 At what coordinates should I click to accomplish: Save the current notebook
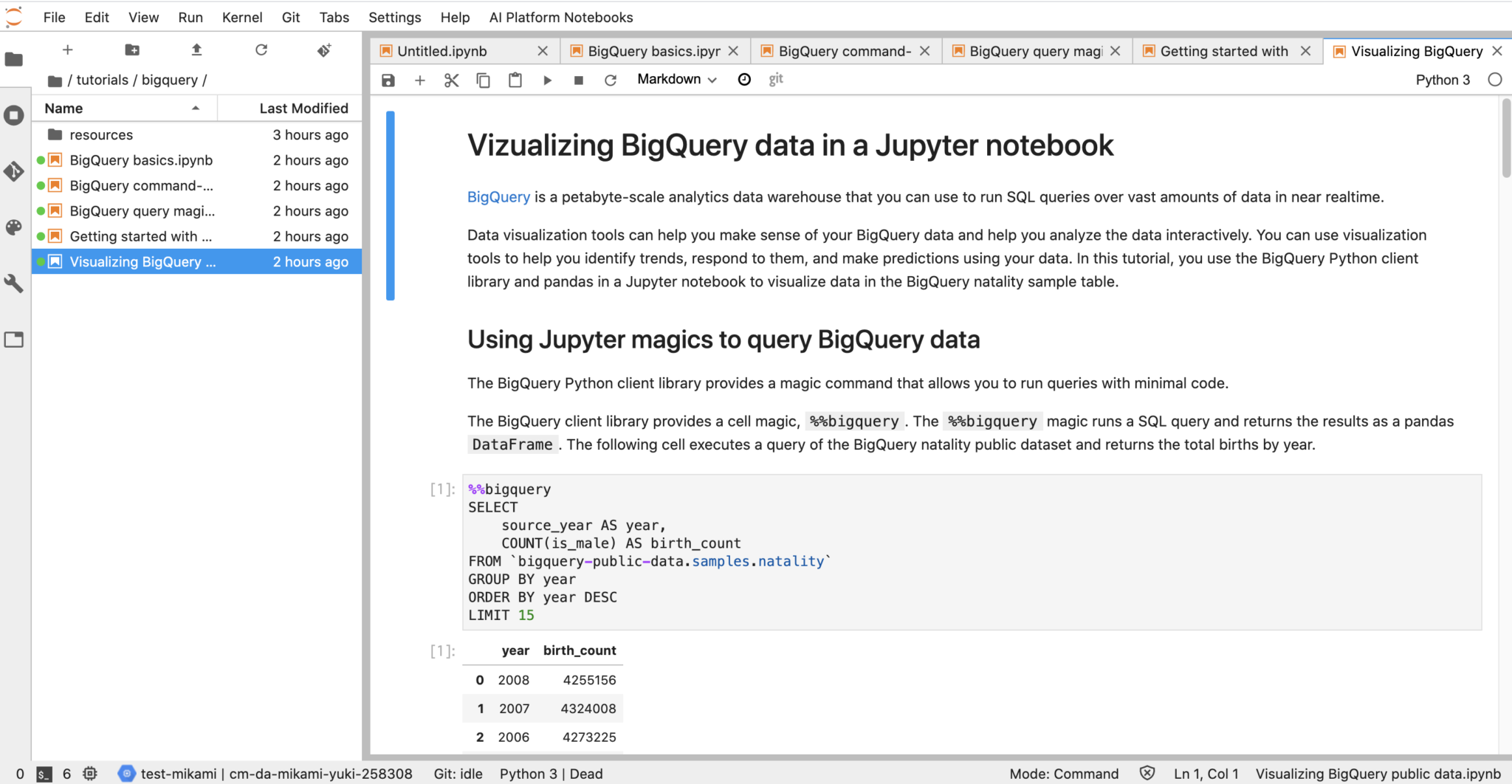387,80
